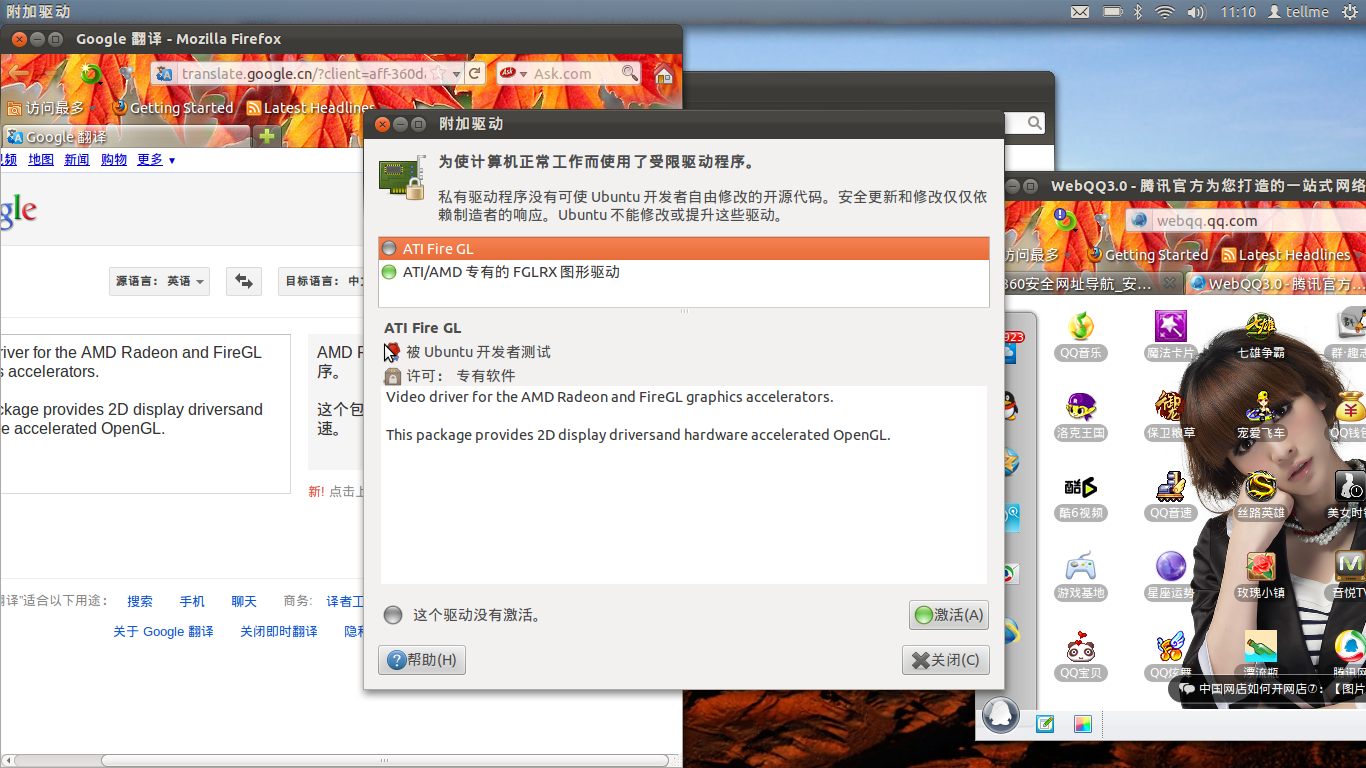
Task: Open 魔法卡片 app in WebQQ
Action: (x=1171, y=336)
